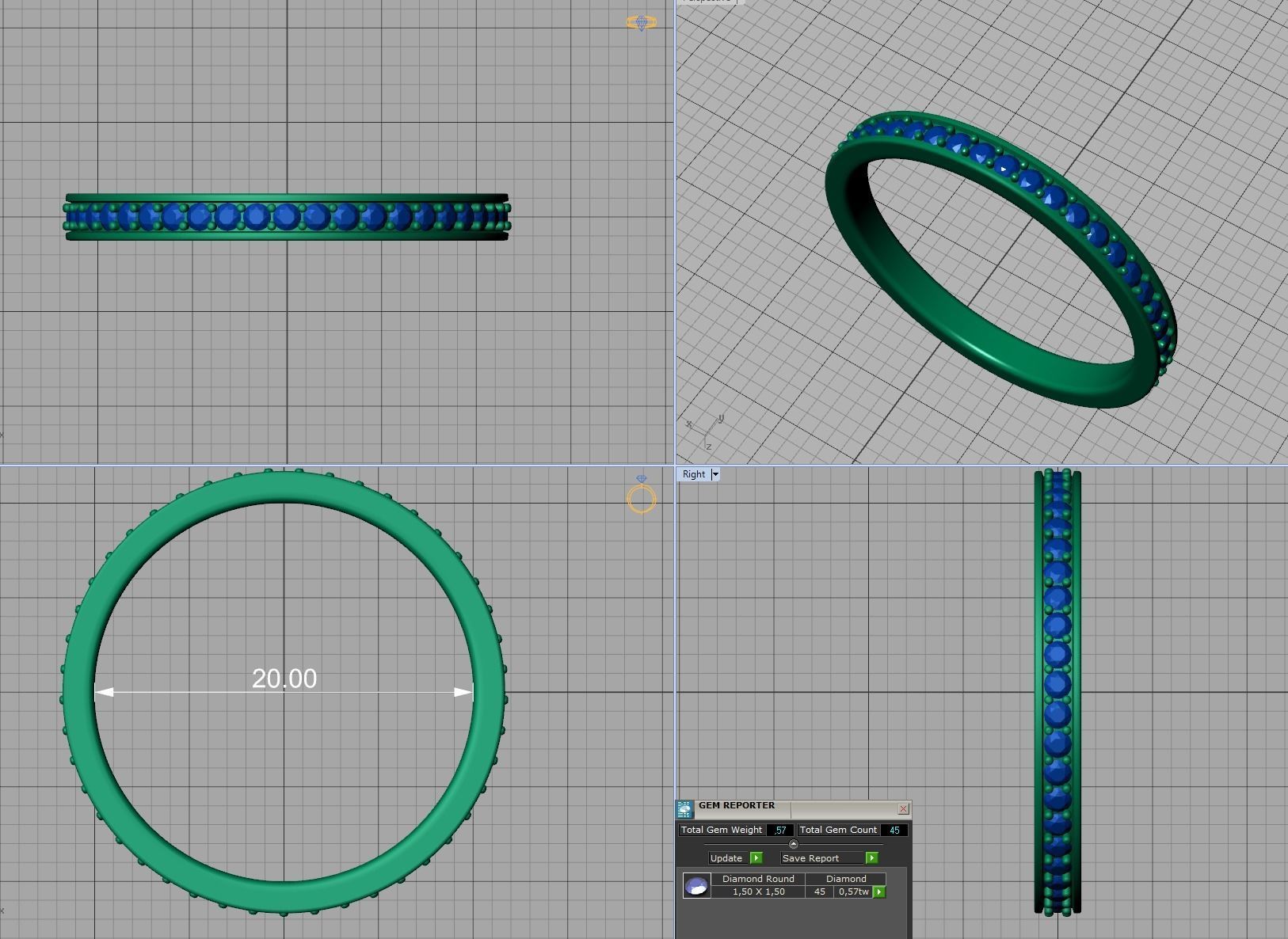Click the 'Diamond Round' cell
Viewport: 1288px width, 939px height.
[x=758, y=879]
